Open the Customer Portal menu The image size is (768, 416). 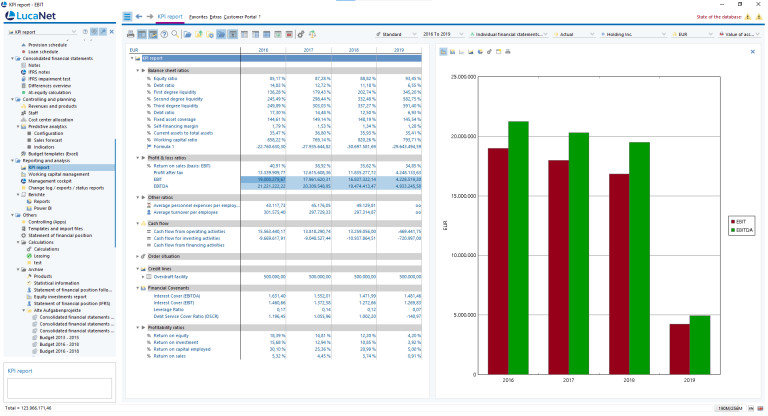tap(241, 17)
